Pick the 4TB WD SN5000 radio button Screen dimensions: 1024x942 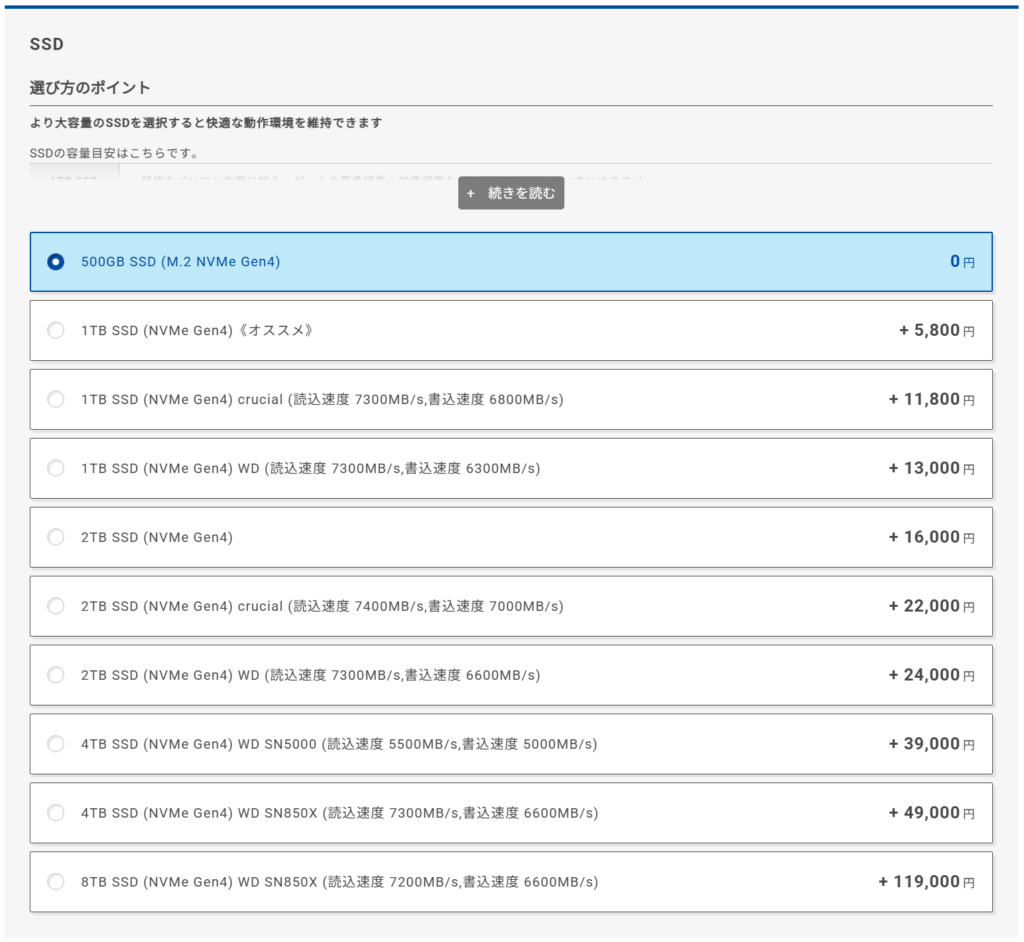click(56, 744)
